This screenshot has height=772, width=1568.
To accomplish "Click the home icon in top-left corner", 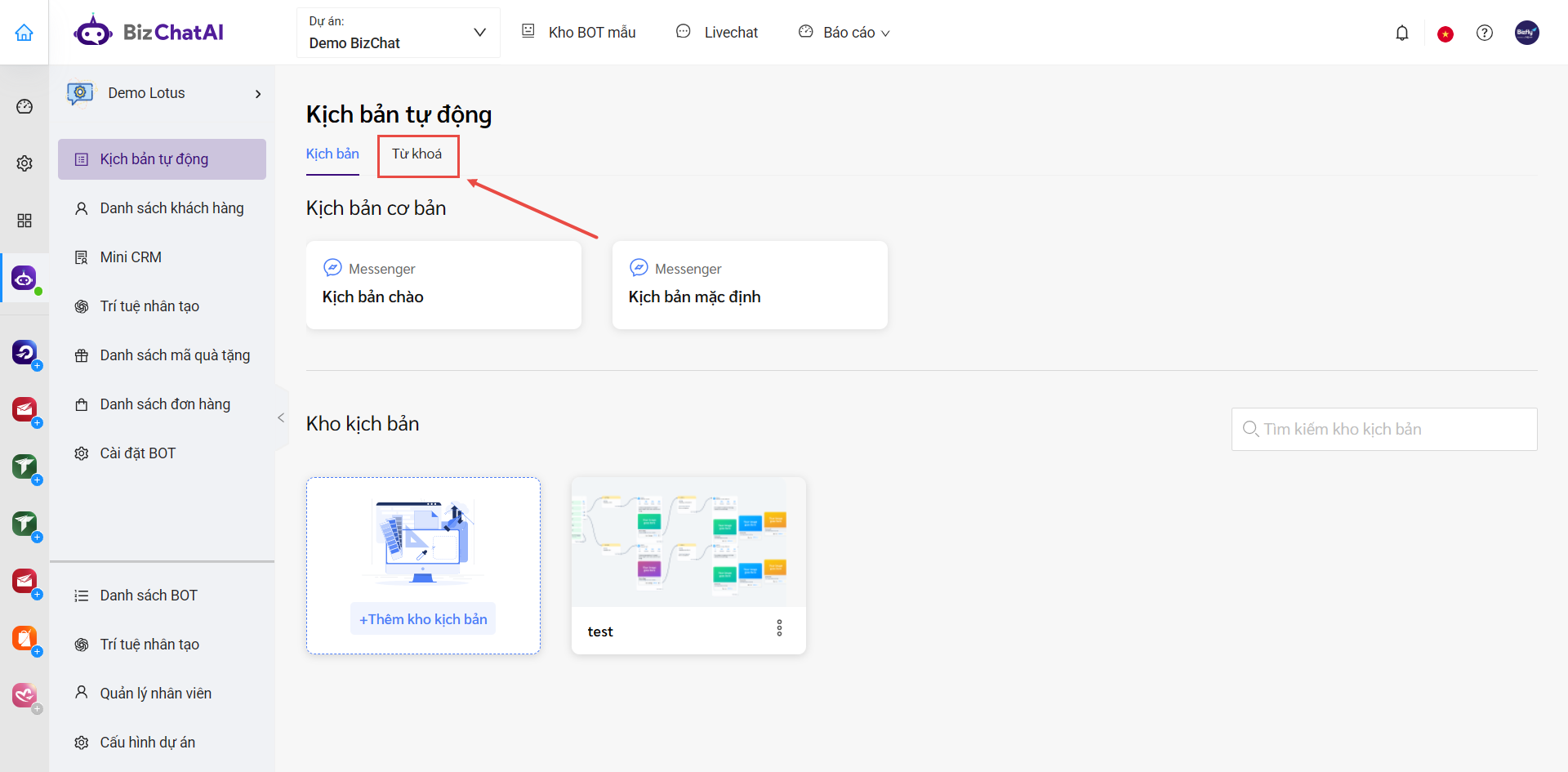I will [24, 33].
